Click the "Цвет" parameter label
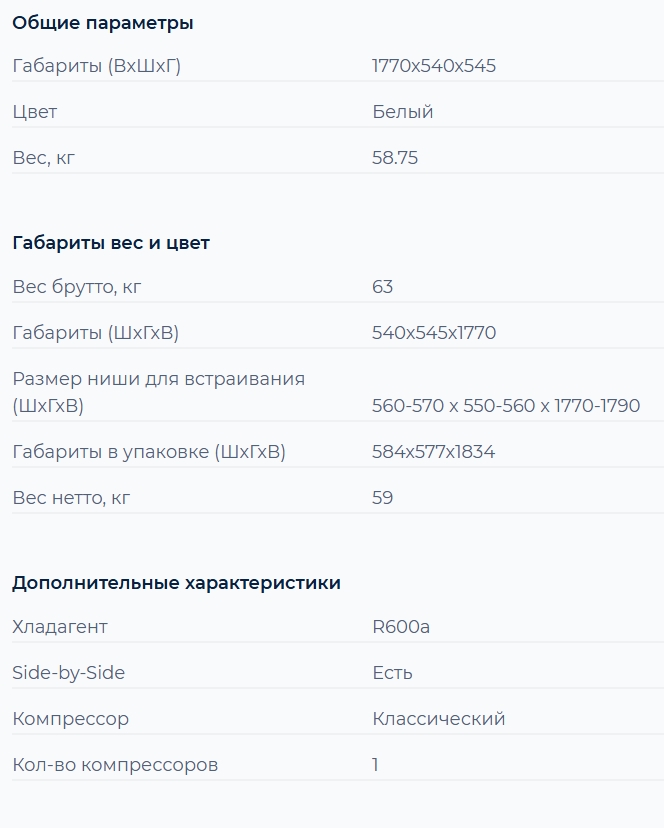The height and width of the screenshot is (828, 664). [x=35, y=112]
